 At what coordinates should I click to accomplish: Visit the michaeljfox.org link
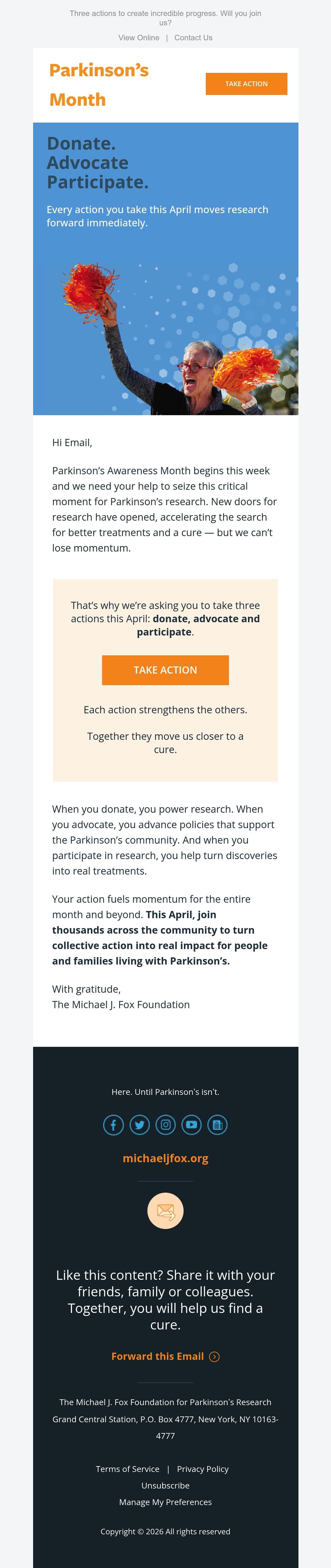pos(165,1158)
